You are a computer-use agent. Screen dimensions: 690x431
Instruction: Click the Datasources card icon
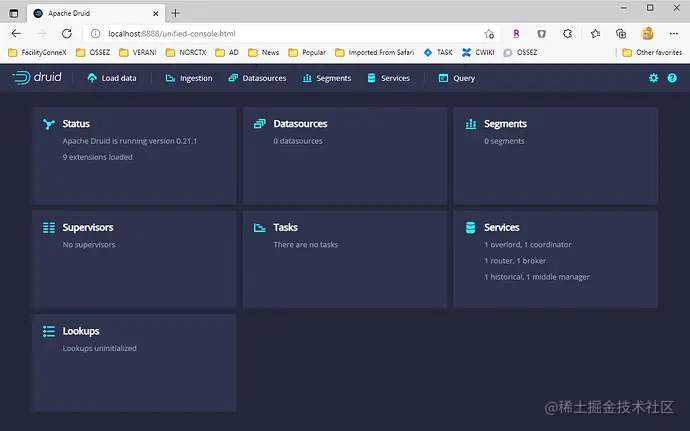pos(260,124)
